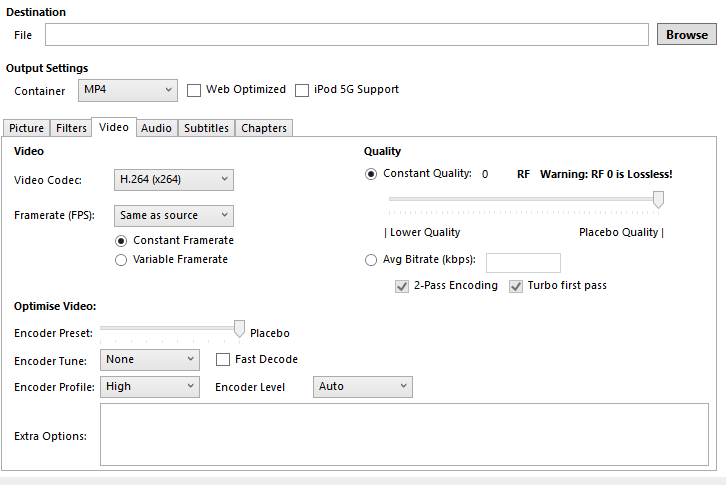
Task: Enable the Web Optimized checkbox
Action: click(194, 90)
